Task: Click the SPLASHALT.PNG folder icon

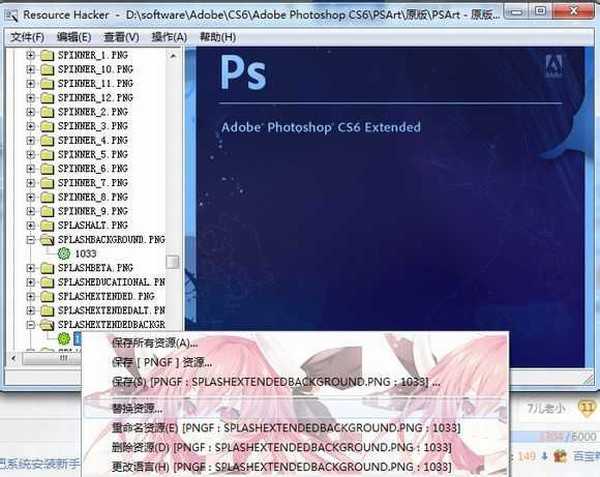Action: coord(46,225)
